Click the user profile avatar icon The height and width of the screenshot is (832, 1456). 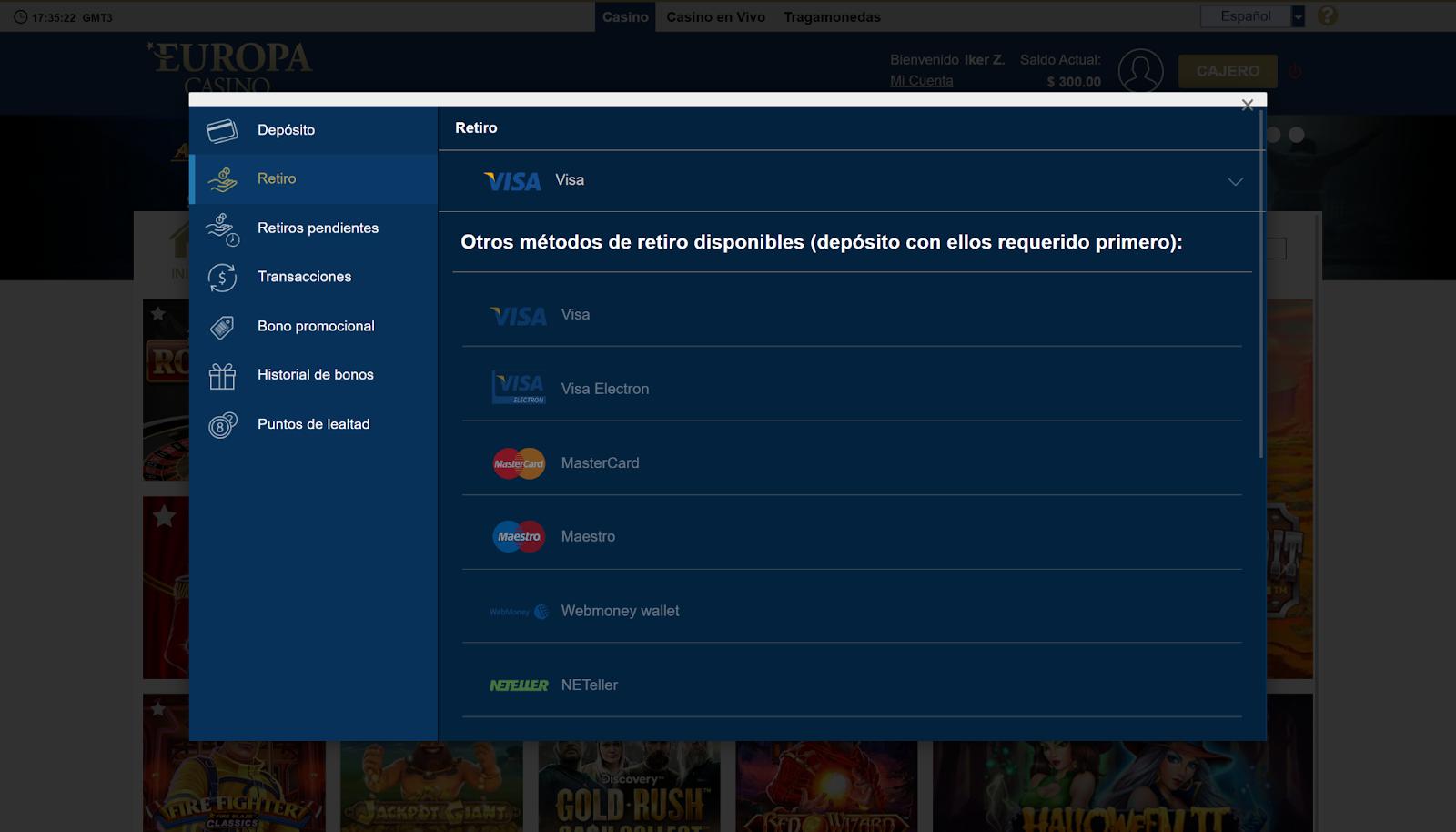point(1140,71)
